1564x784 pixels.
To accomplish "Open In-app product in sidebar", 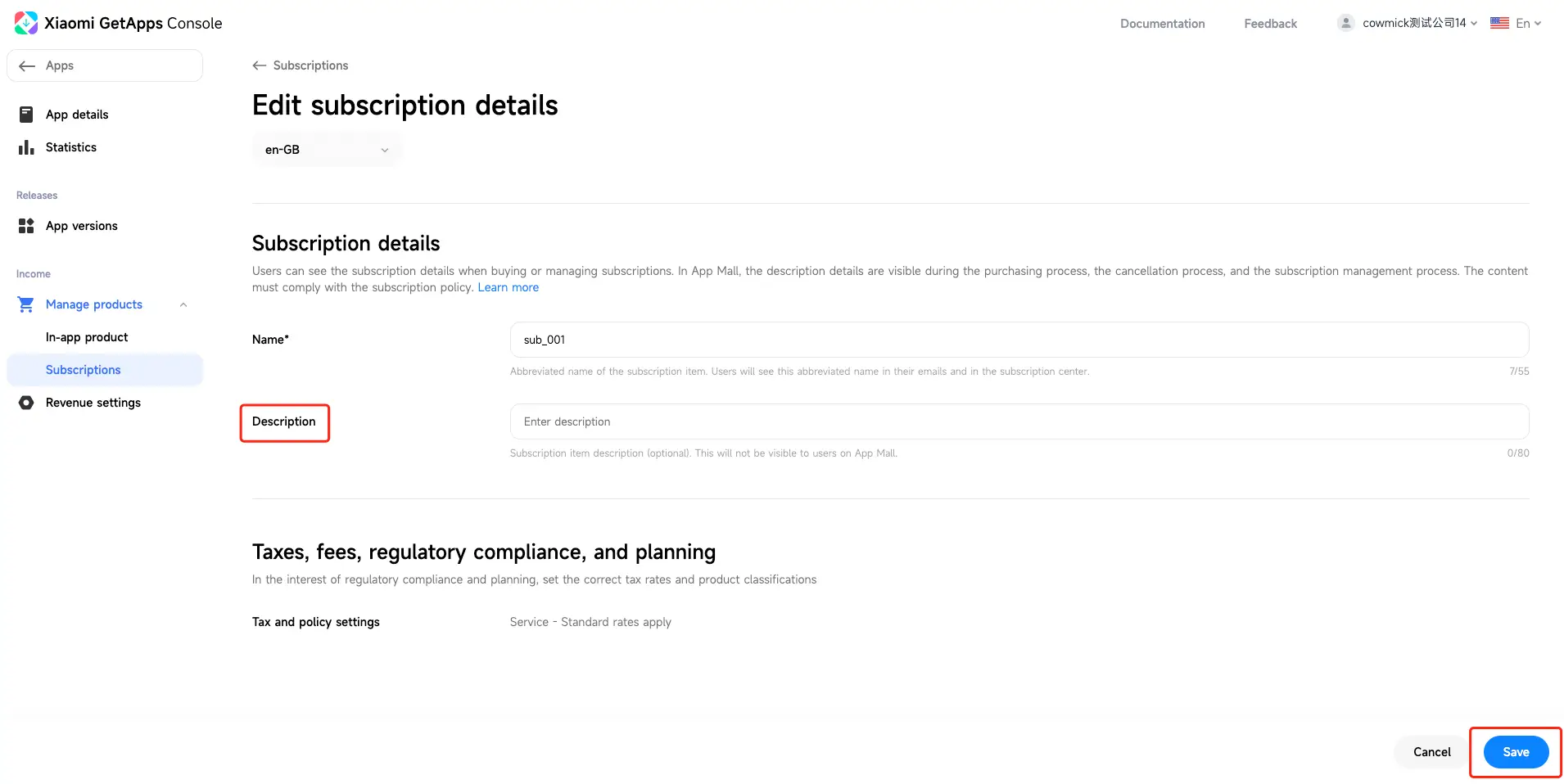I will point(87,337).
